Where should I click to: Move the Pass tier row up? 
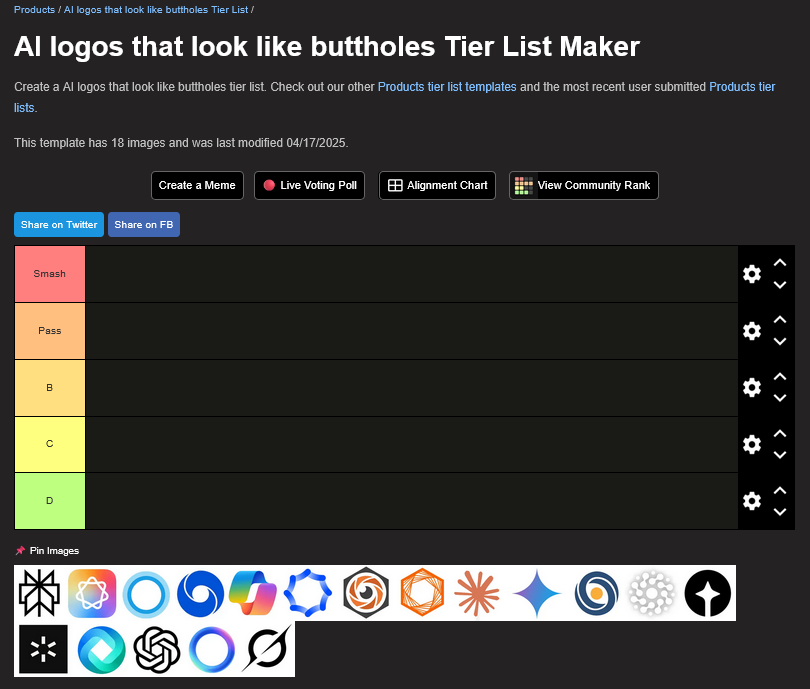tap(780, 320)
